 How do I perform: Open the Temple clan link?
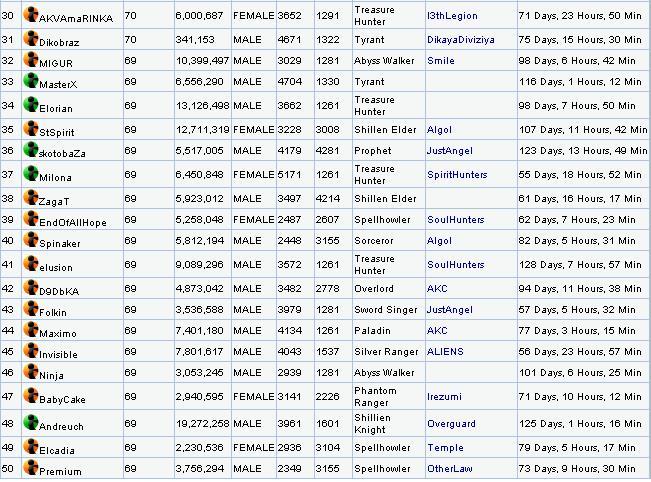445,448
